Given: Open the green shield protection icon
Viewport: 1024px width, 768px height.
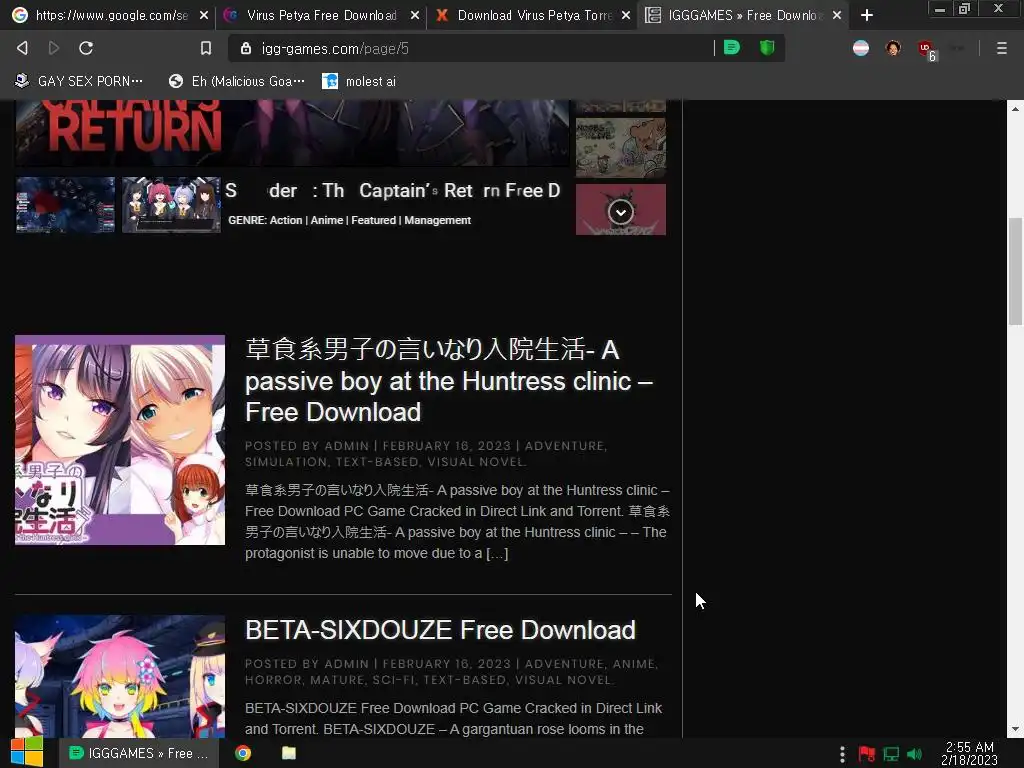Looking at the screenshot, I should point(767,48).
